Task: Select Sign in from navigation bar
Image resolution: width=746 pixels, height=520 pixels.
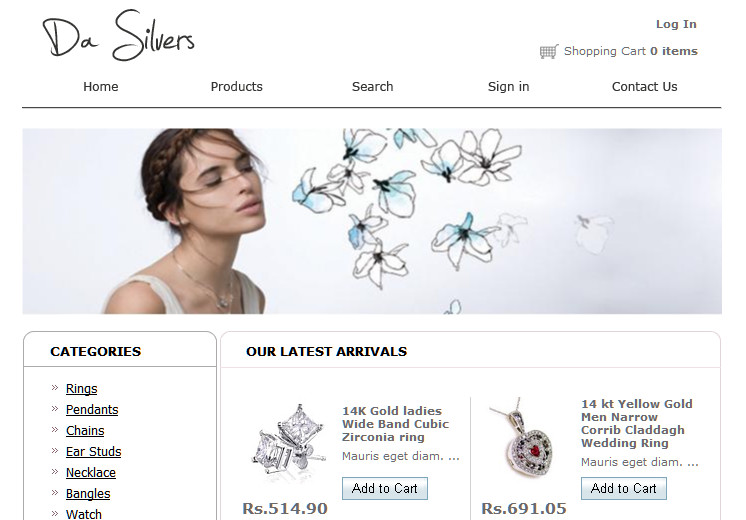Action: 509,87
